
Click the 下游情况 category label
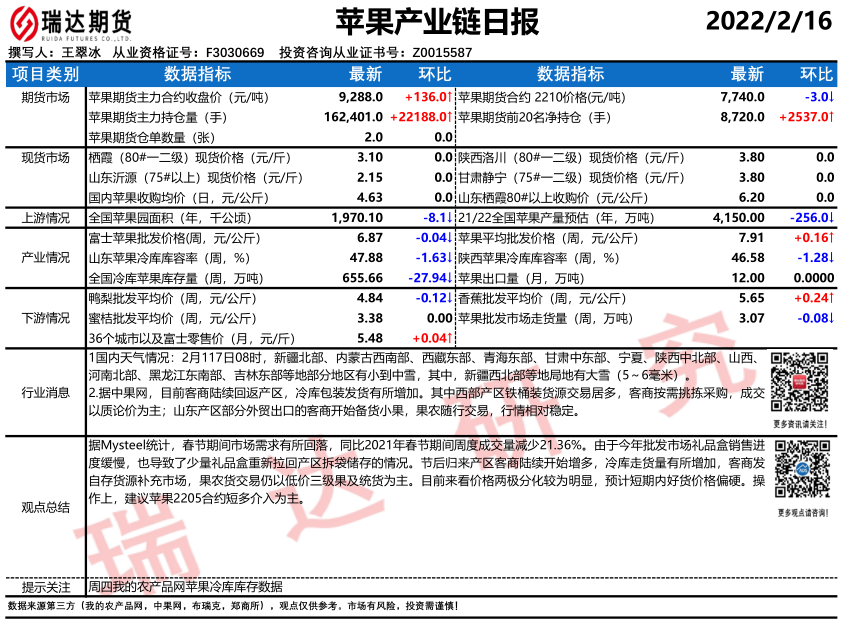click(x=45, y=318)
